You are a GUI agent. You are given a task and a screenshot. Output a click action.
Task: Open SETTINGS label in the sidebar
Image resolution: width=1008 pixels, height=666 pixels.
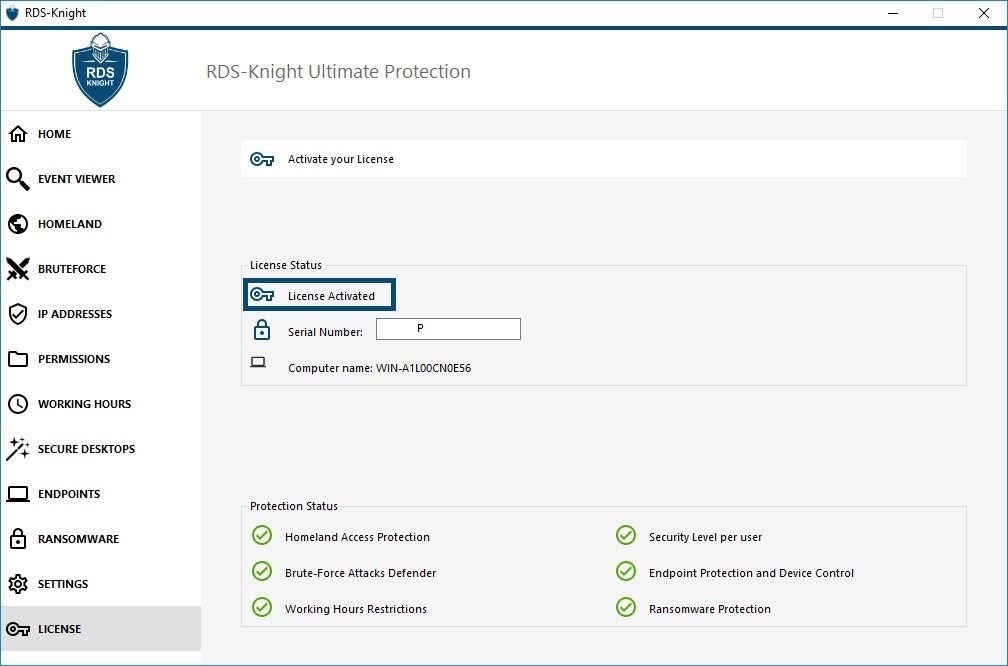click(63, 584)
